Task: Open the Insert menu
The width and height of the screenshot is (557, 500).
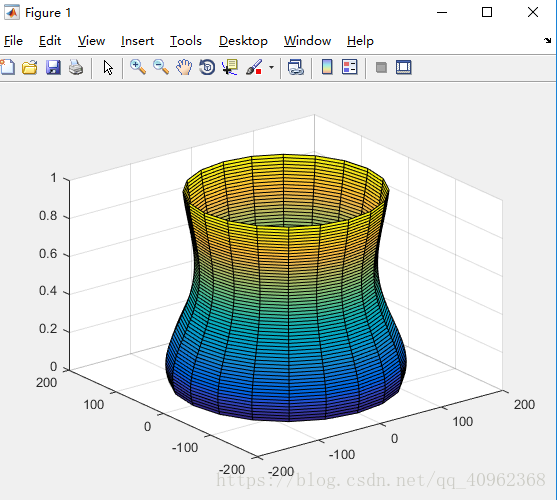Action: pyautogui.click(x=137, y=41)
